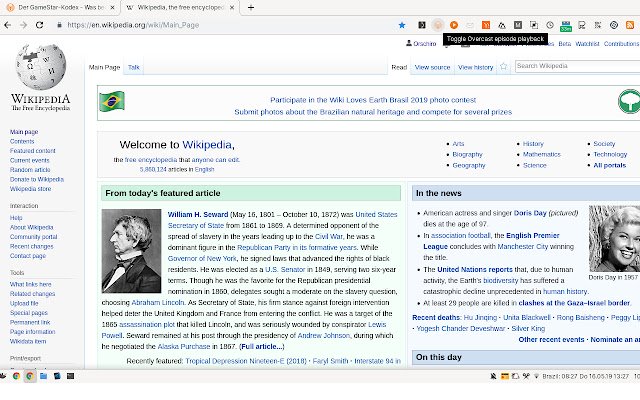This screenshot has height=400, width=640.
Task: Click the Search Wikipedia field
Action: tap(577, 66)
